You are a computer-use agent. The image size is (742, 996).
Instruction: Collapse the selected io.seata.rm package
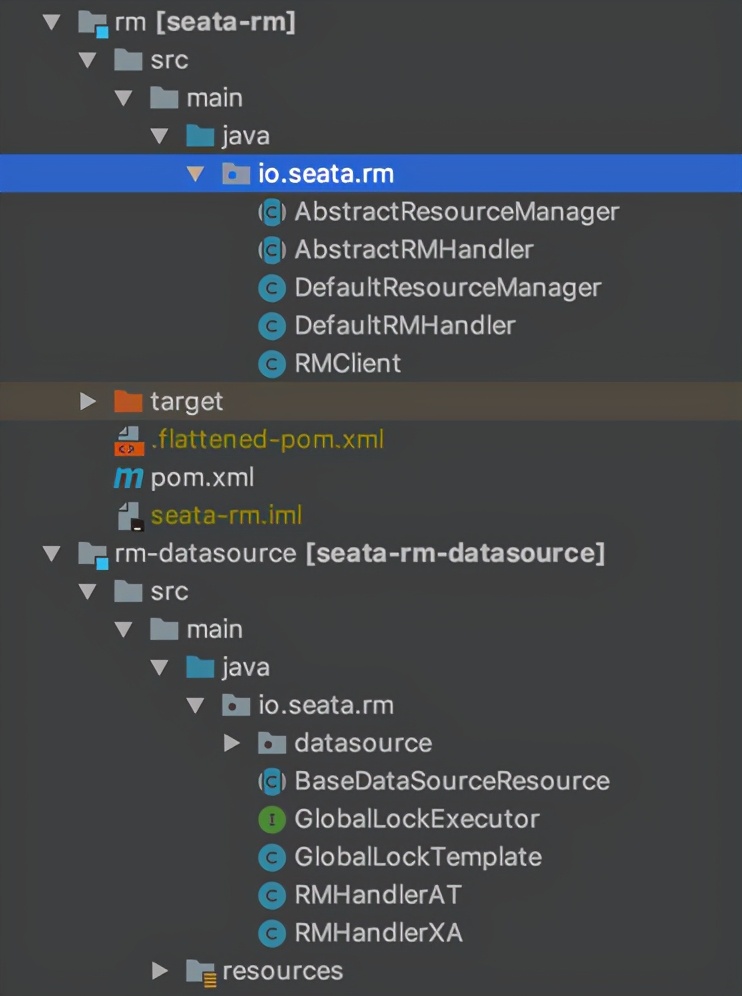(196, 174)
